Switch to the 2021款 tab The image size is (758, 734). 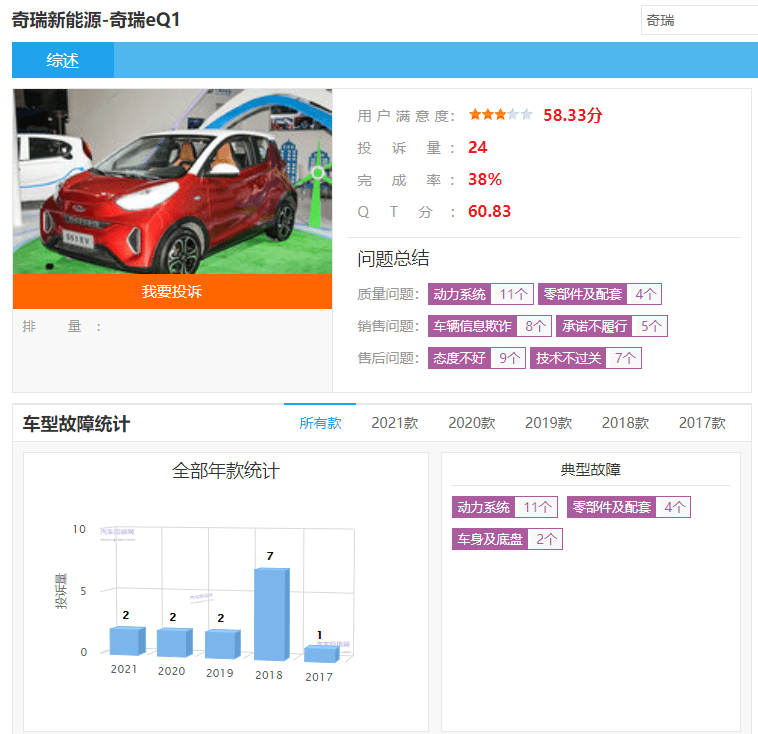click(394, 423)
